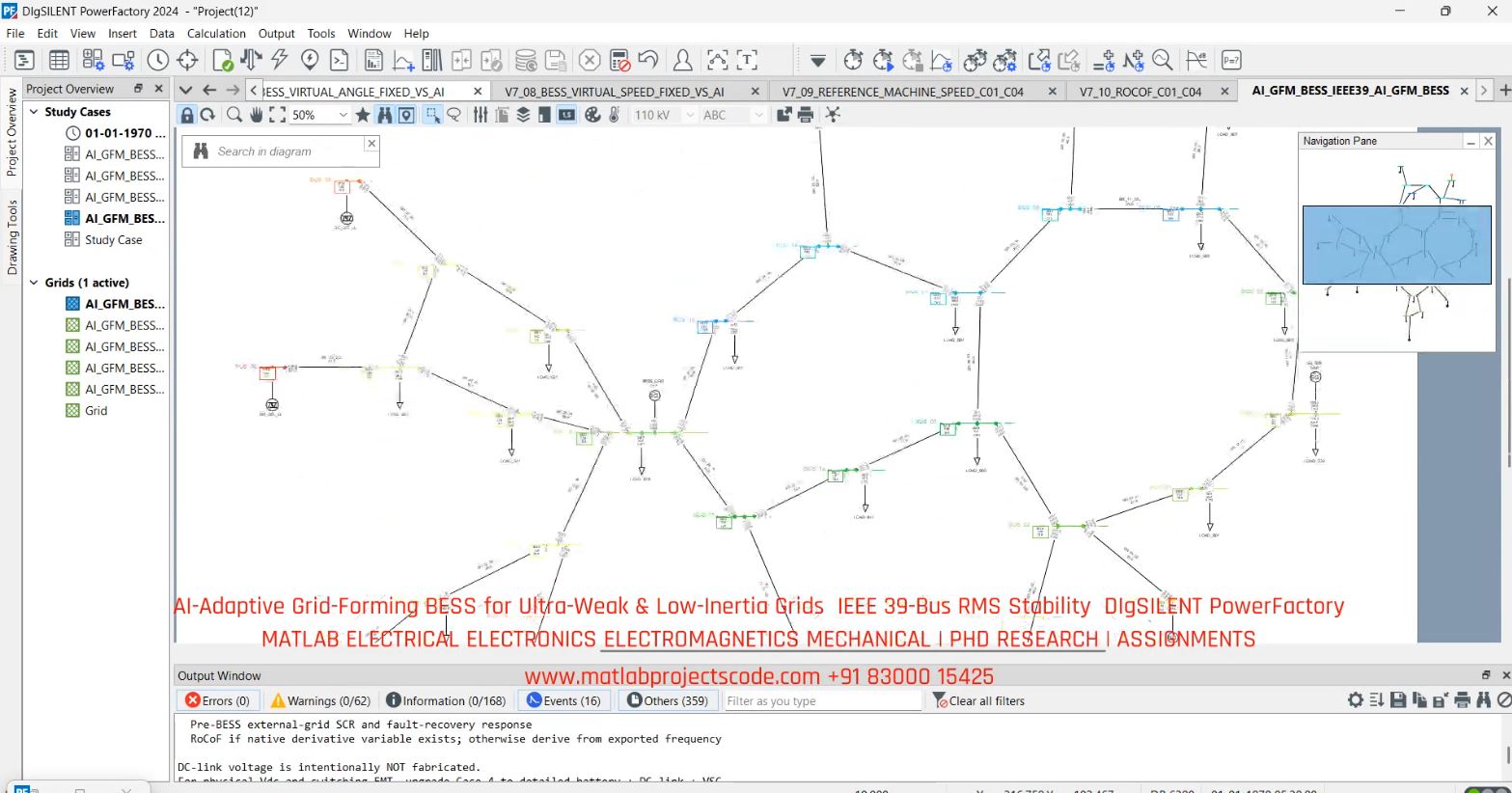
Task: Click the Rebuild diagram refresh icon
Action: [207, 115]
